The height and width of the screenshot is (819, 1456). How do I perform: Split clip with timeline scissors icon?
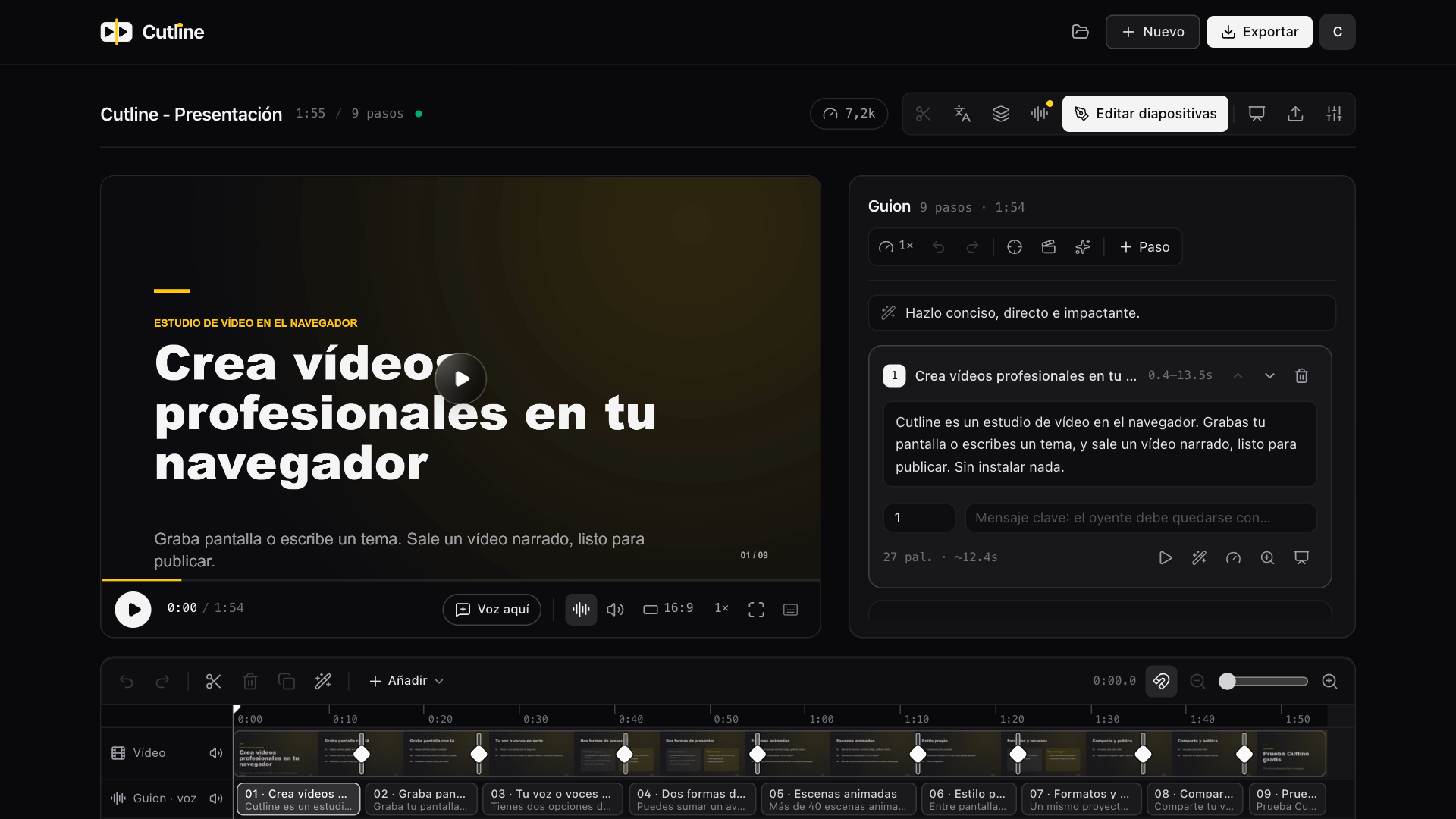213,682
